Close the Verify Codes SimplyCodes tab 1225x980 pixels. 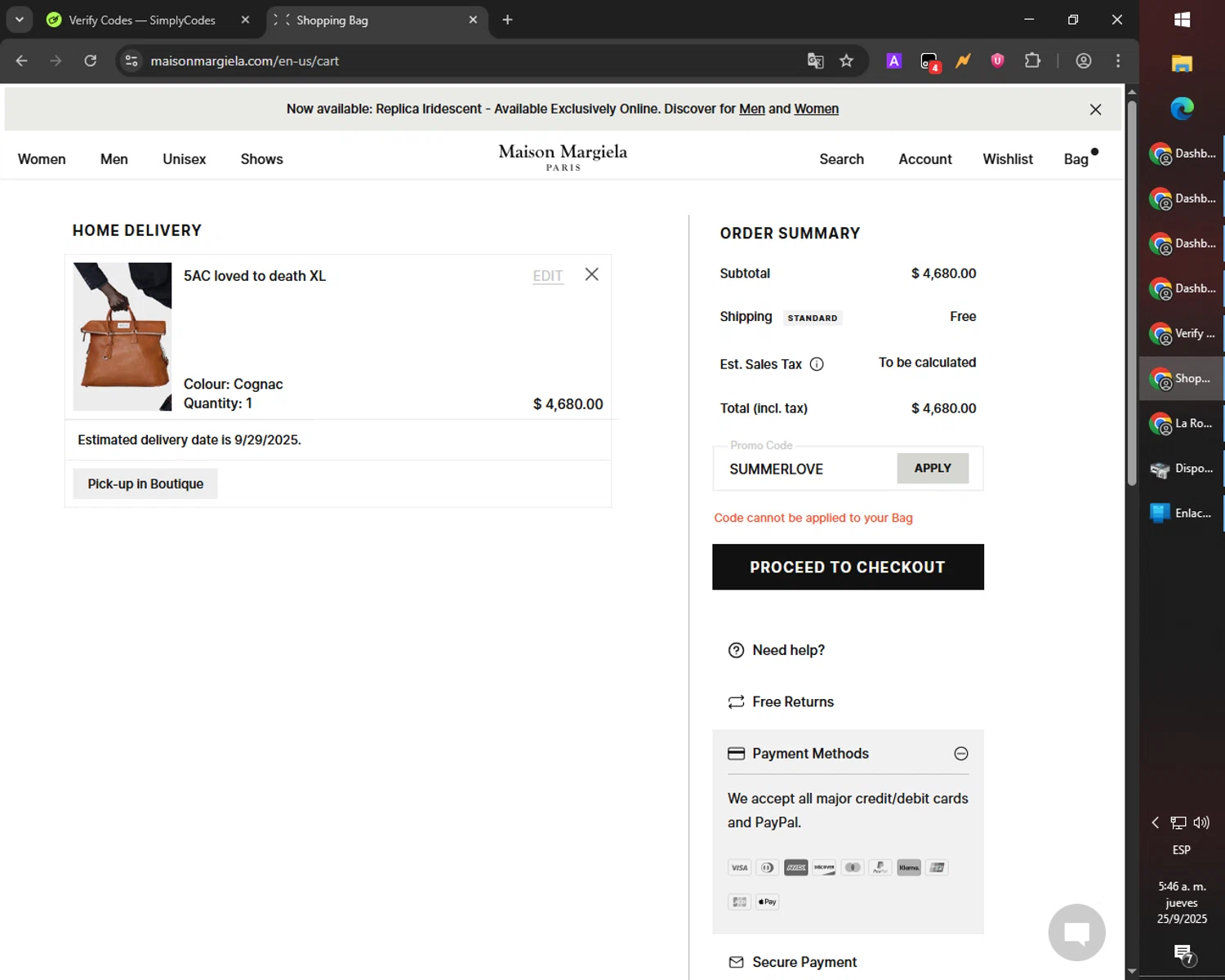(245, 20)
